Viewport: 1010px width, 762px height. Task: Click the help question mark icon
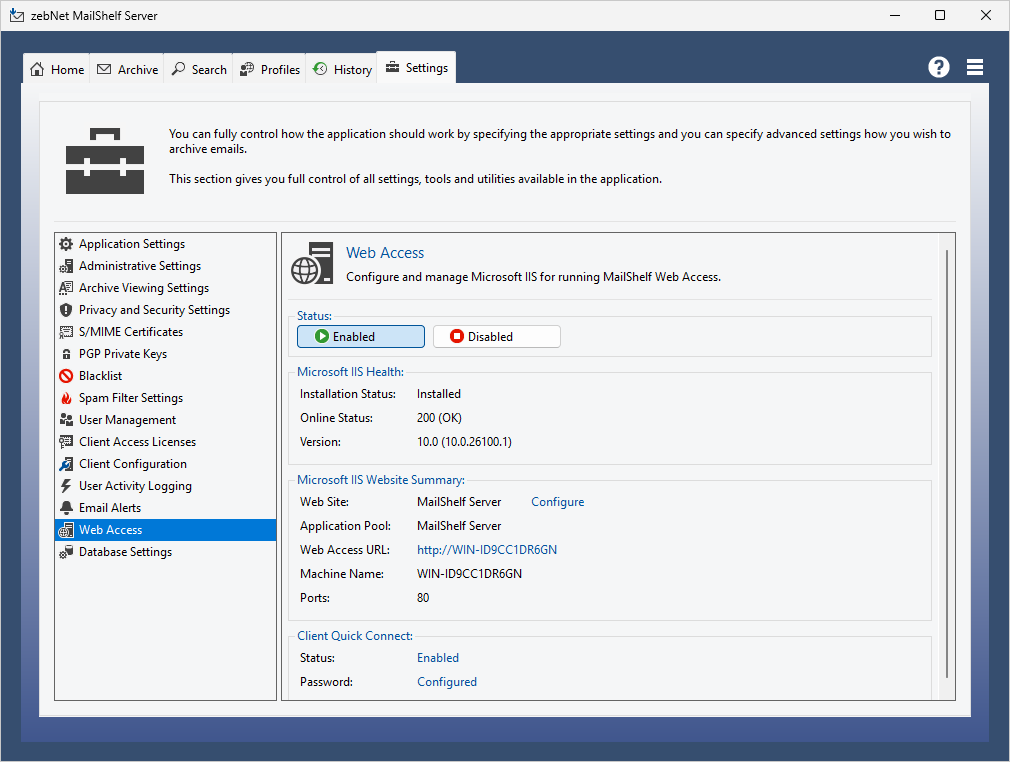point(938,67)
